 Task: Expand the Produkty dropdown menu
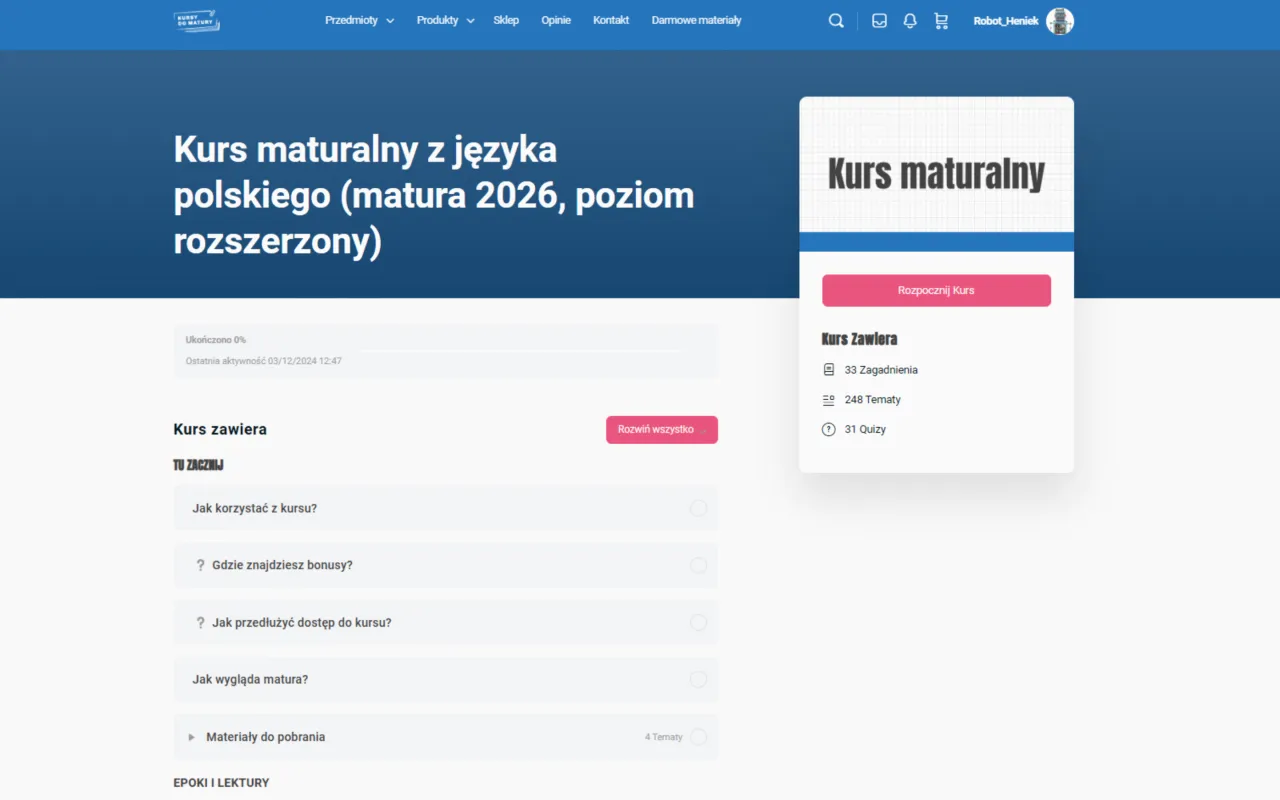tap(445, 20)
